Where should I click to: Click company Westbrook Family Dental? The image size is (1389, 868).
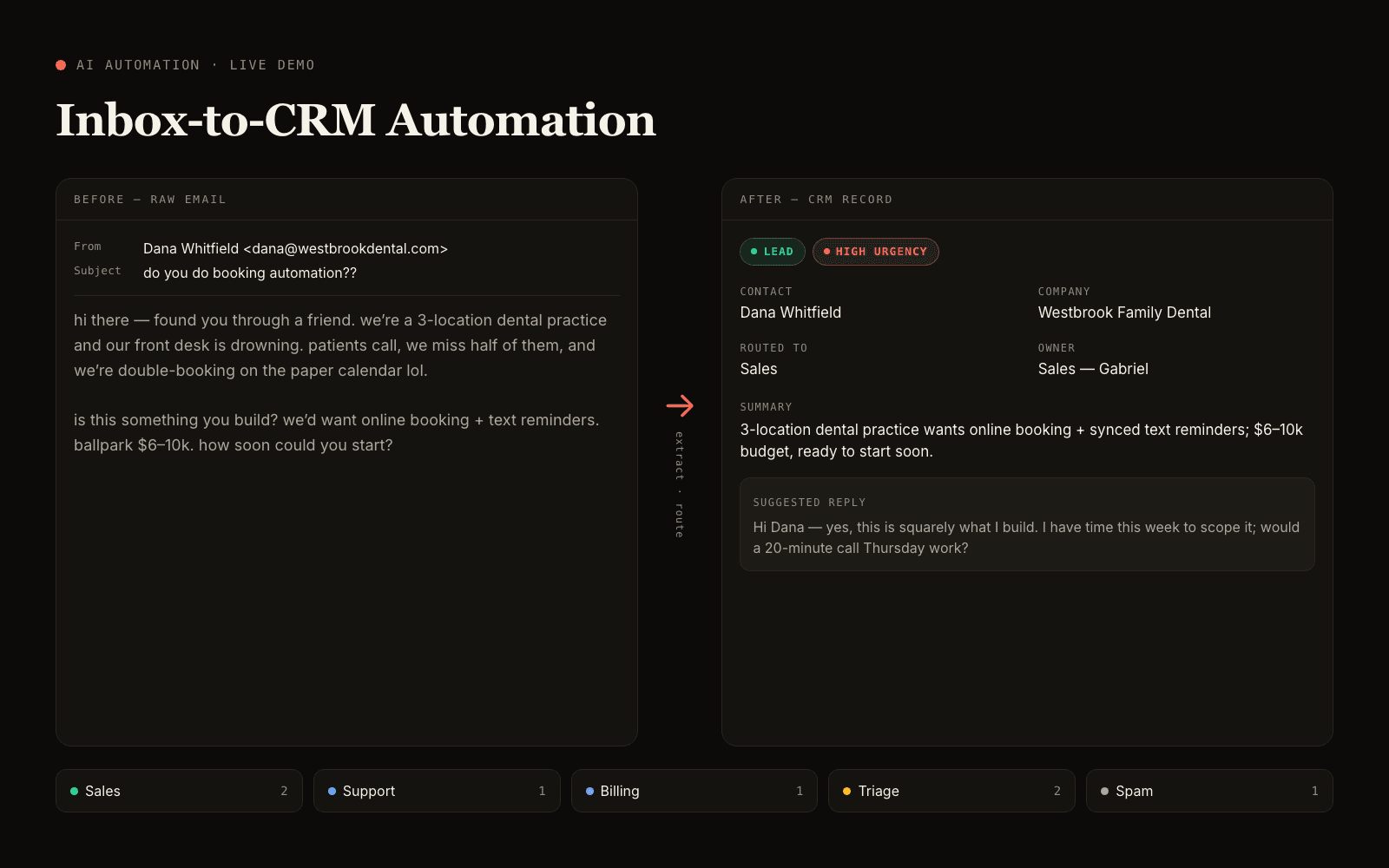click(x=1124, y=312)
